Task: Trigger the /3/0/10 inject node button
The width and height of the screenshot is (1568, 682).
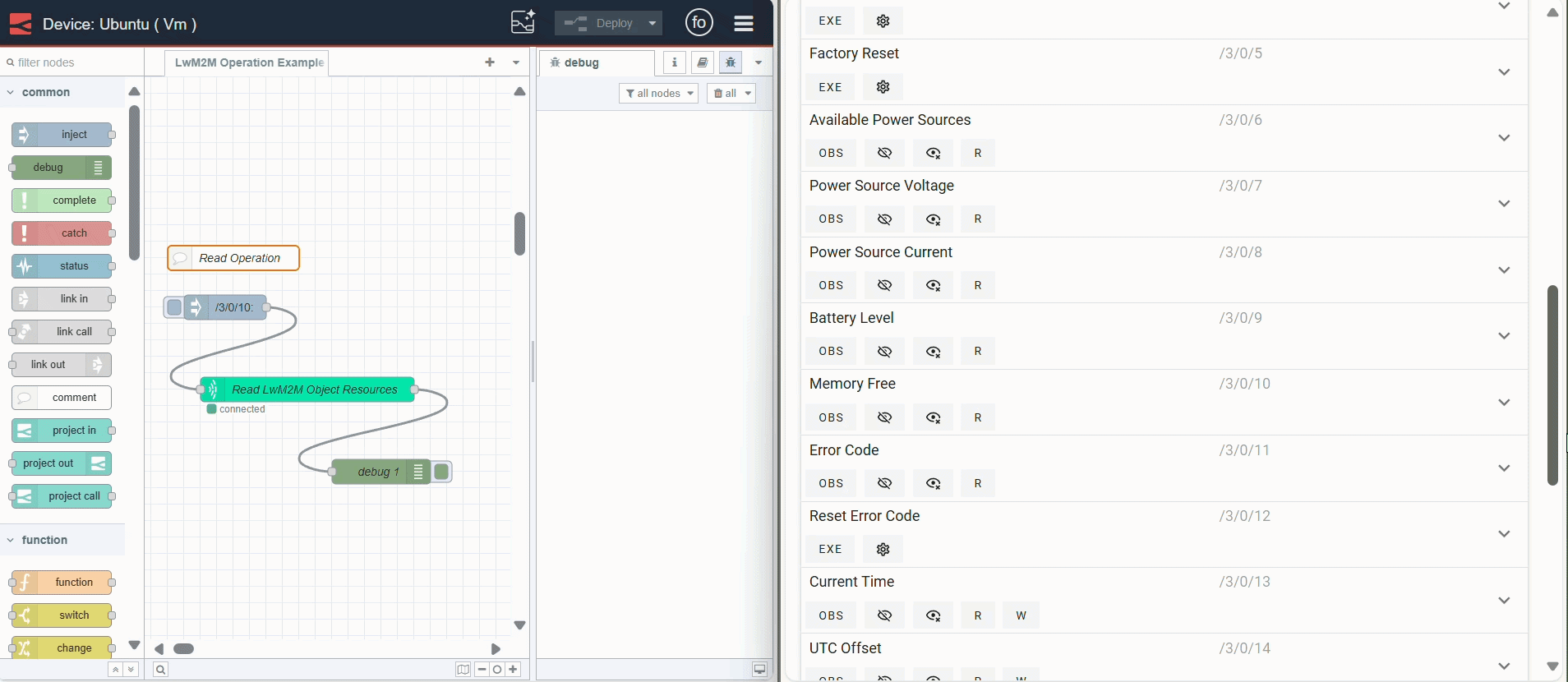Action: [174, 307]
